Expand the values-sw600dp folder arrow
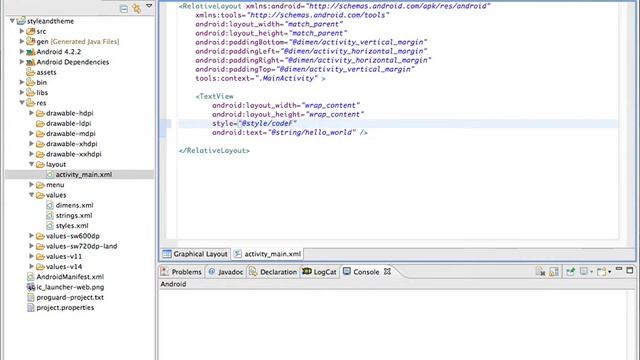Screen dimensions: 640x360 coord(31,236)
